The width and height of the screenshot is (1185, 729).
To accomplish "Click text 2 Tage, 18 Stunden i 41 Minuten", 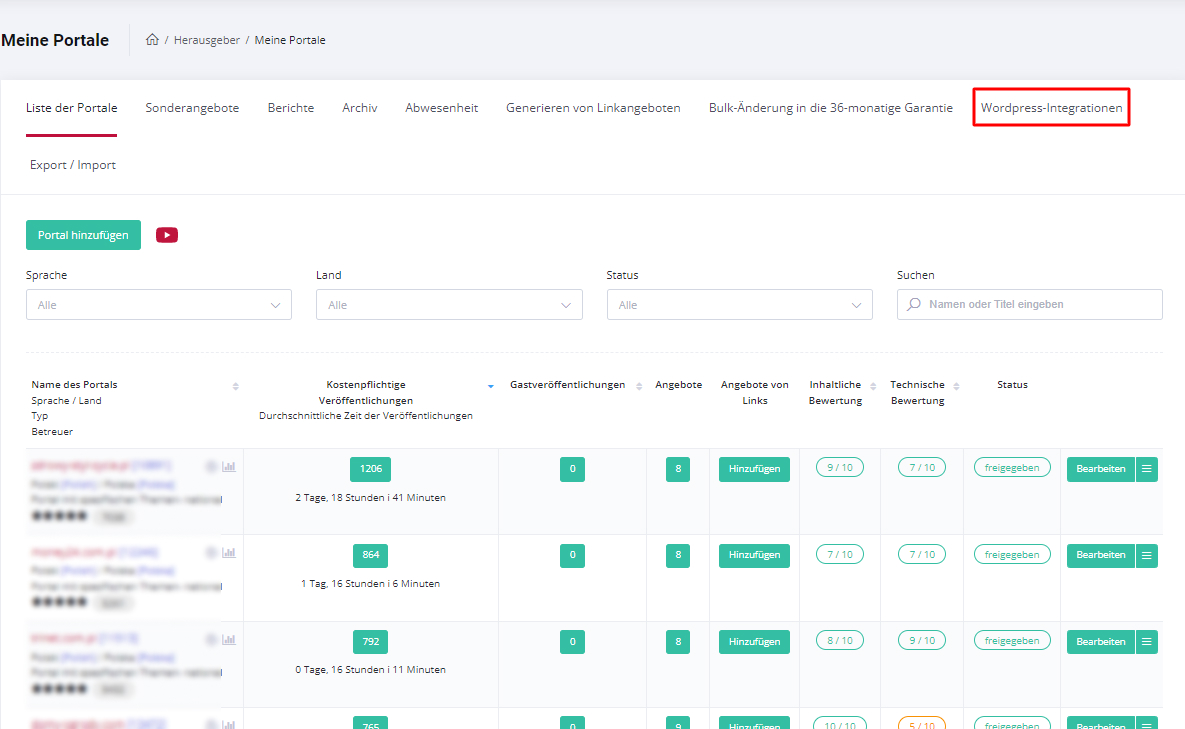I will 370,498.
